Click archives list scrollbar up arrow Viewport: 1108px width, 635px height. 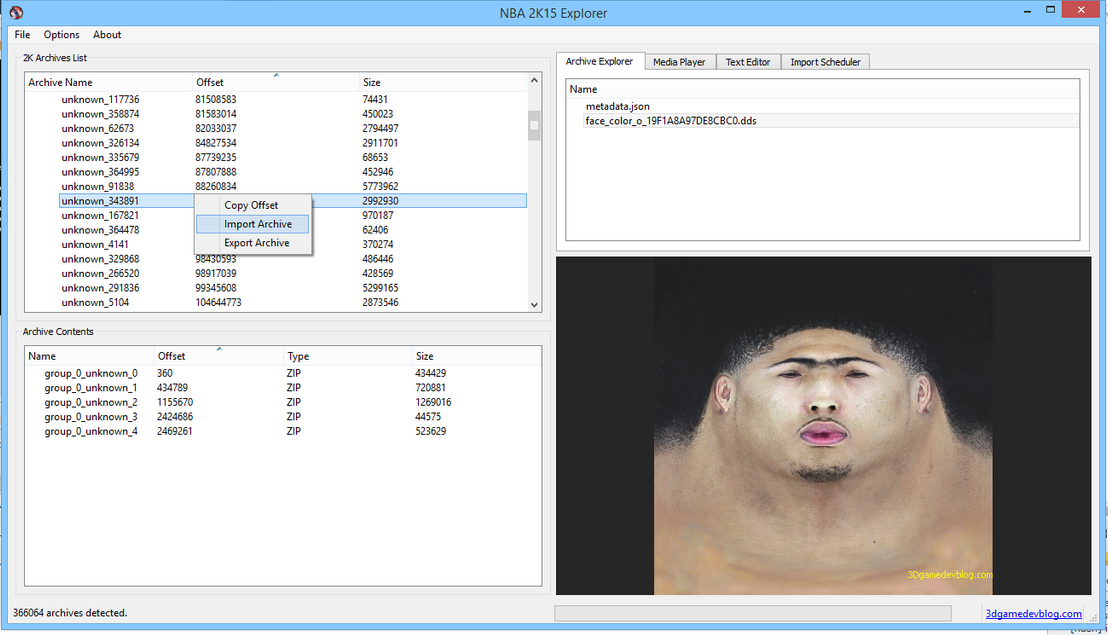coord(534,81)
